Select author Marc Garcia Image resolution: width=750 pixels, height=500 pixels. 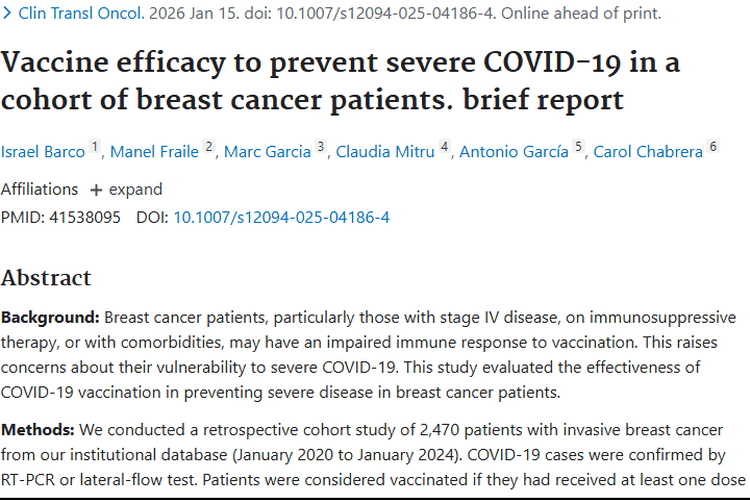click(x=267, y=152)
